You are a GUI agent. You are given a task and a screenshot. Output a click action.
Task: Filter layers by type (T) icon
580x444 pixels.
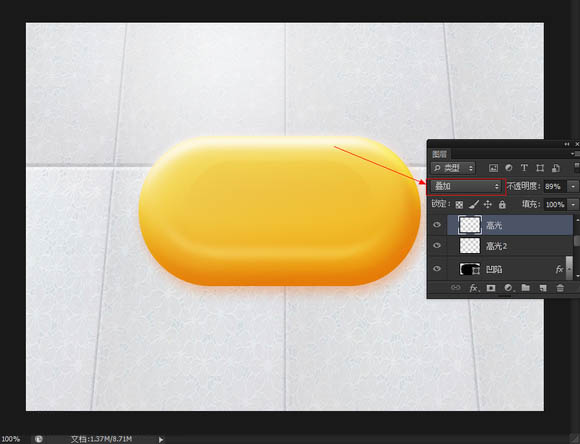point(524,168)
